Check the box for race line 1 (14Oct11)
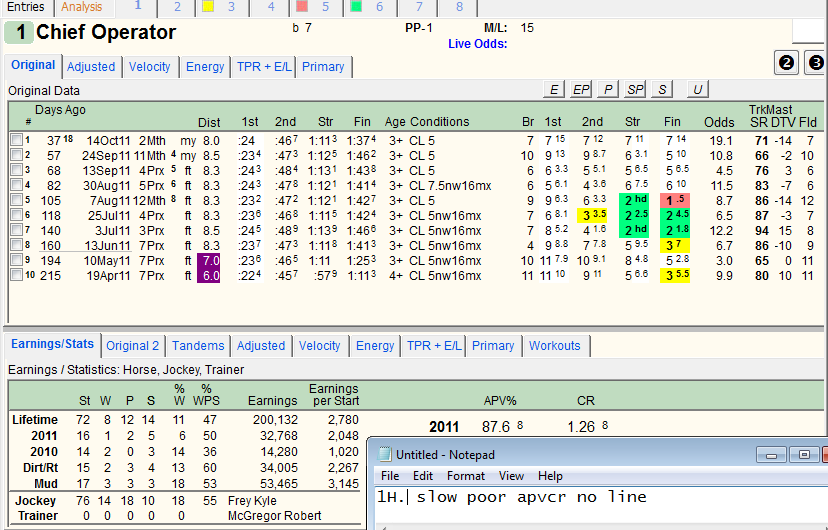The height and width of the screenshot is (530, 828). 16,140
